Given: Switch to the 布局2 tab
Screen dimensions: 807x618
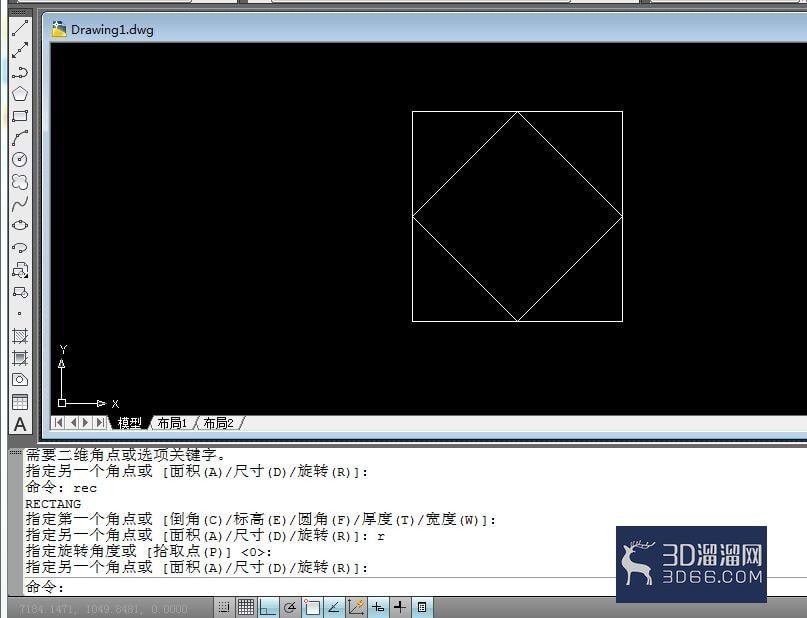Looking at the screenshot, I should point(218,423).
